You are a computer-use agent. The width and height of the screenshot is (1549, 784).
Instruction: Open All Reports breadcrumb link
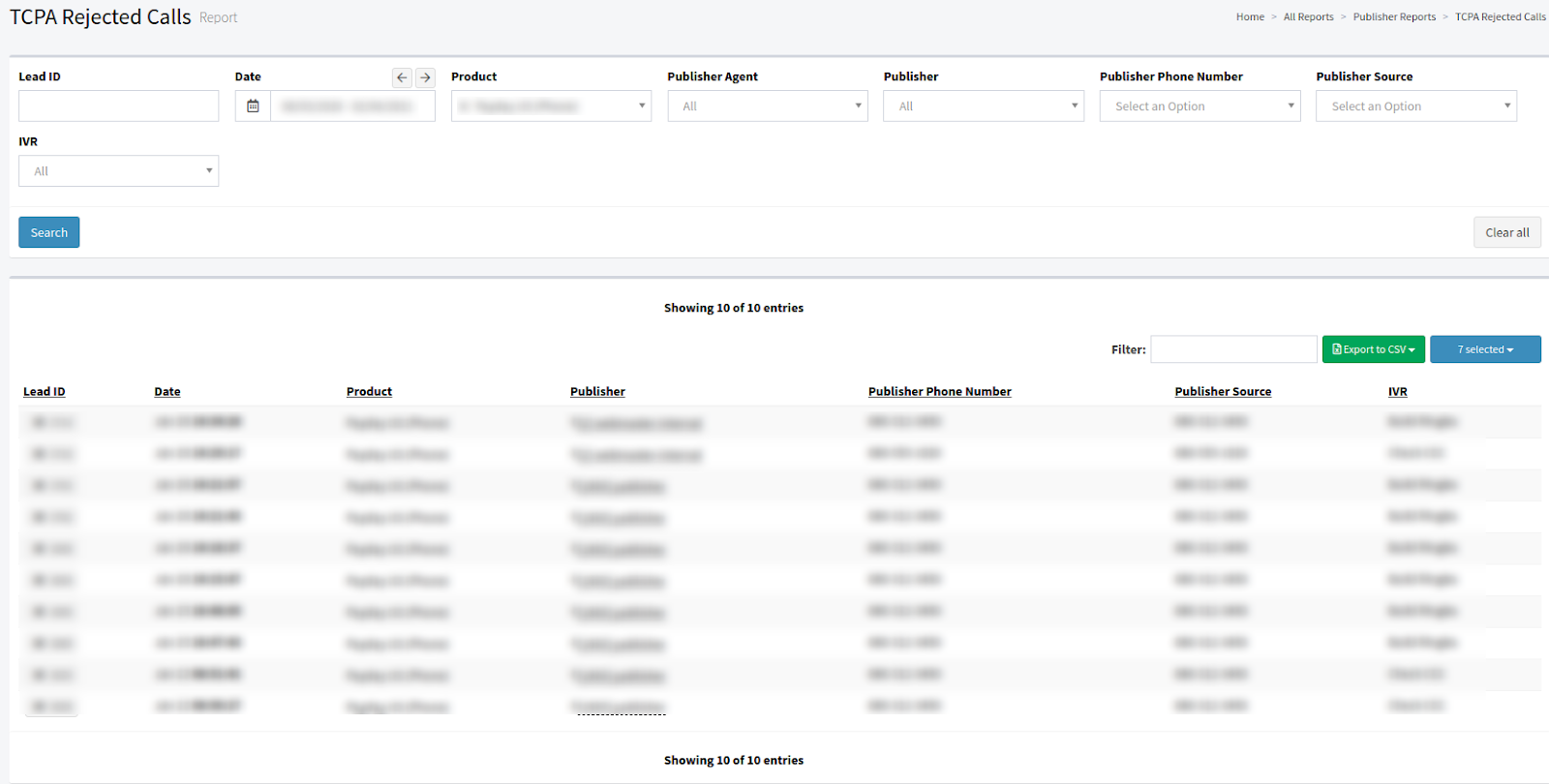(1308, 17)
